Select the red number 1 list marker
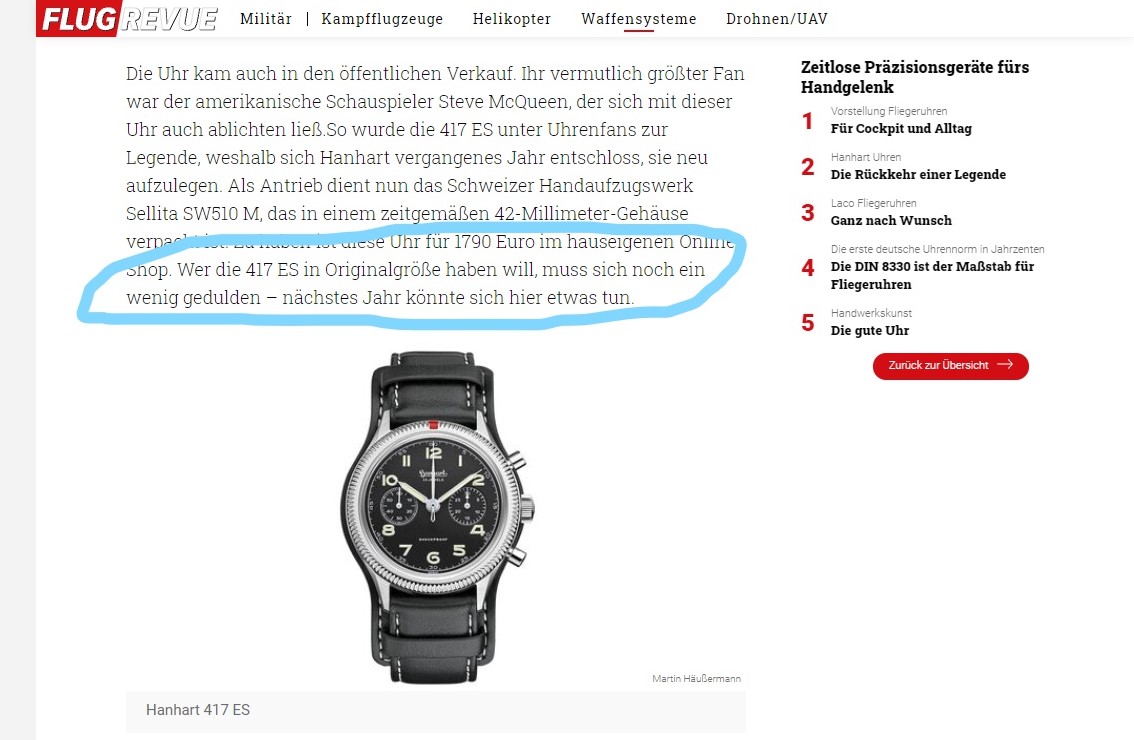Viewport: 1134px width, 740px height. [x=808, y=121]
